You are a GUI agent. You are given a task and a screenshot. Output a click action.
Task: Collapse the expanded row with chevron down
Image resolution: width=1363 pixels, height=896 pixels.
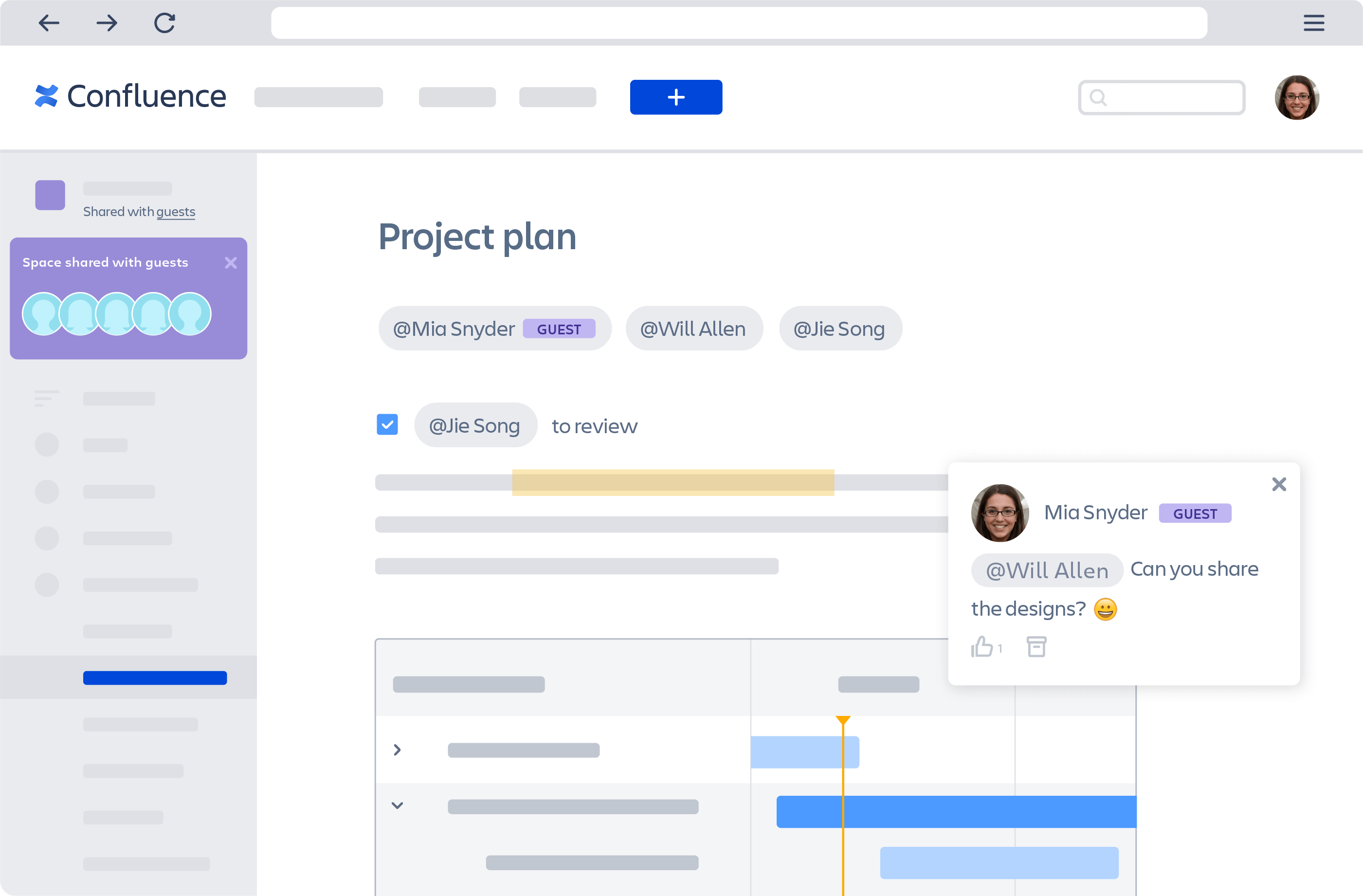(397, 805)
